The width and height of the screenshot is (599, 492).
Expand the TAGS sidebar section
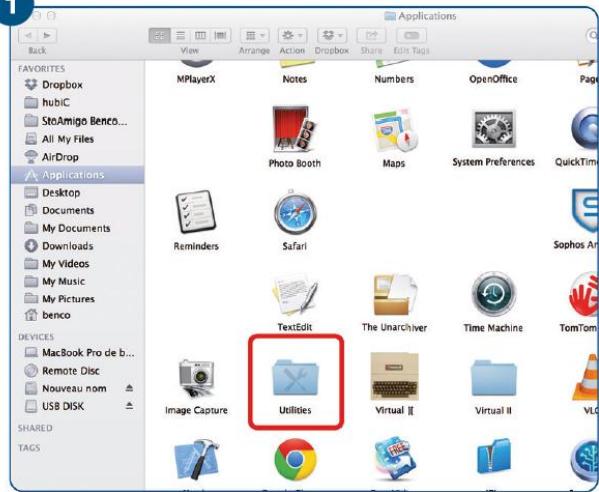pos(29,447)
